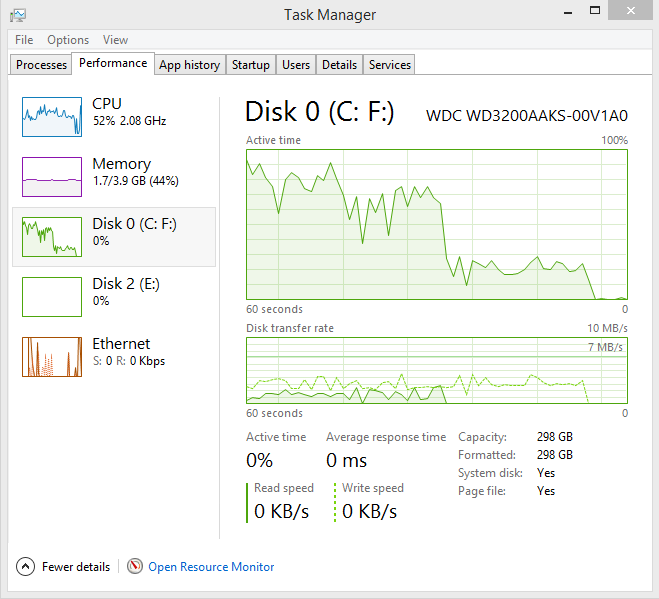Switch to the Users tab
This screenshot has width=659, height=599.
[x=296, y=65]
